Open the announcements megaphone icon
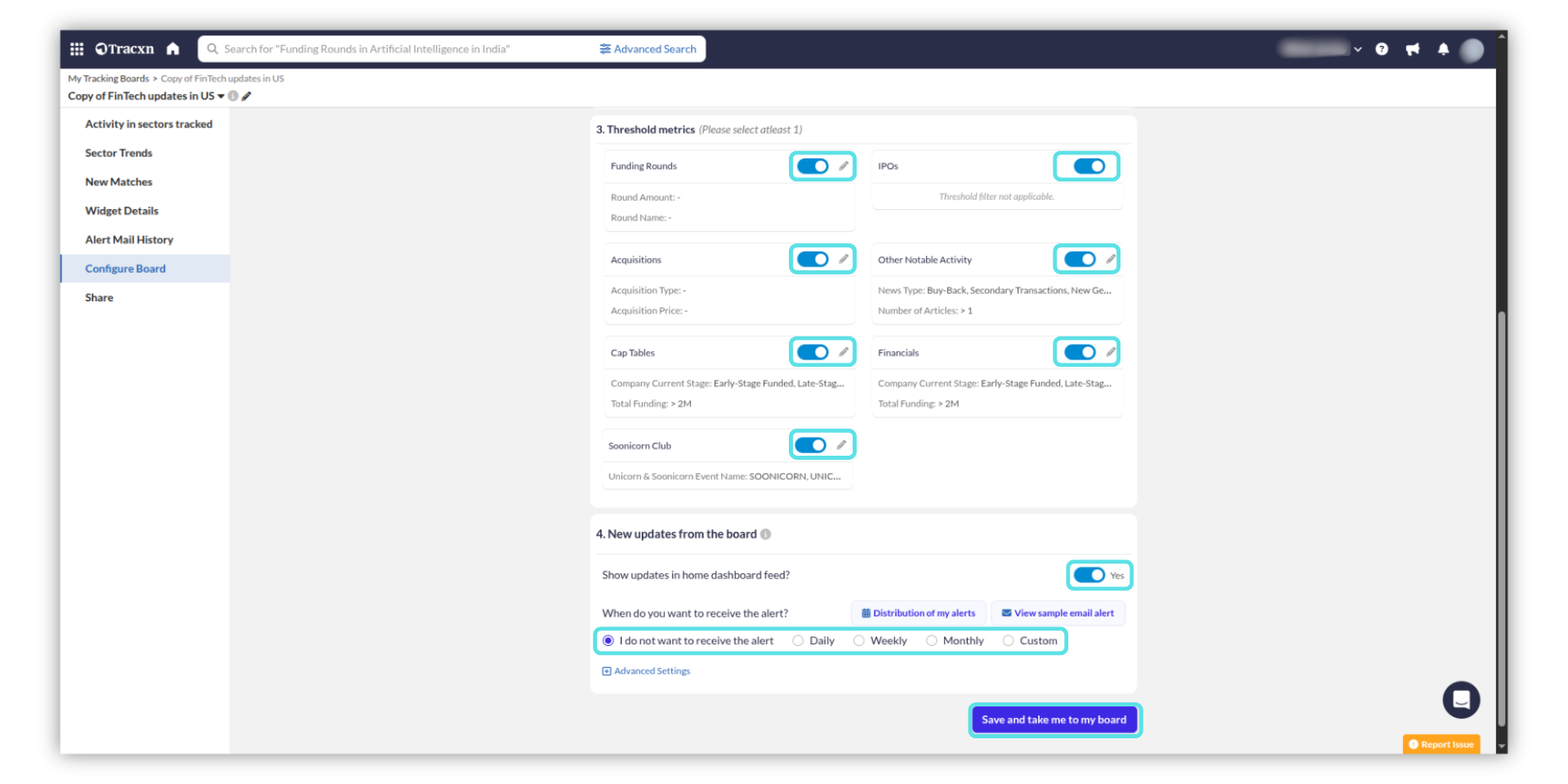 [x=1412, y=49]
